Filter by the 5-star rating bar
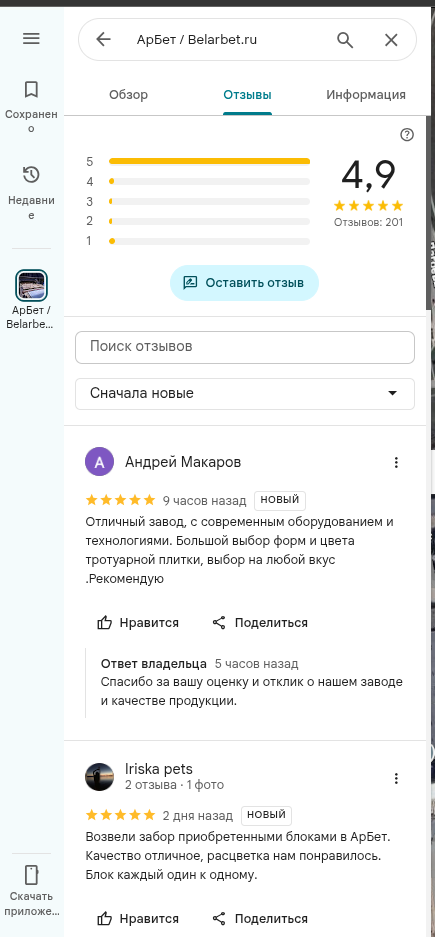435x937 pixels. [x=209, y=161]
